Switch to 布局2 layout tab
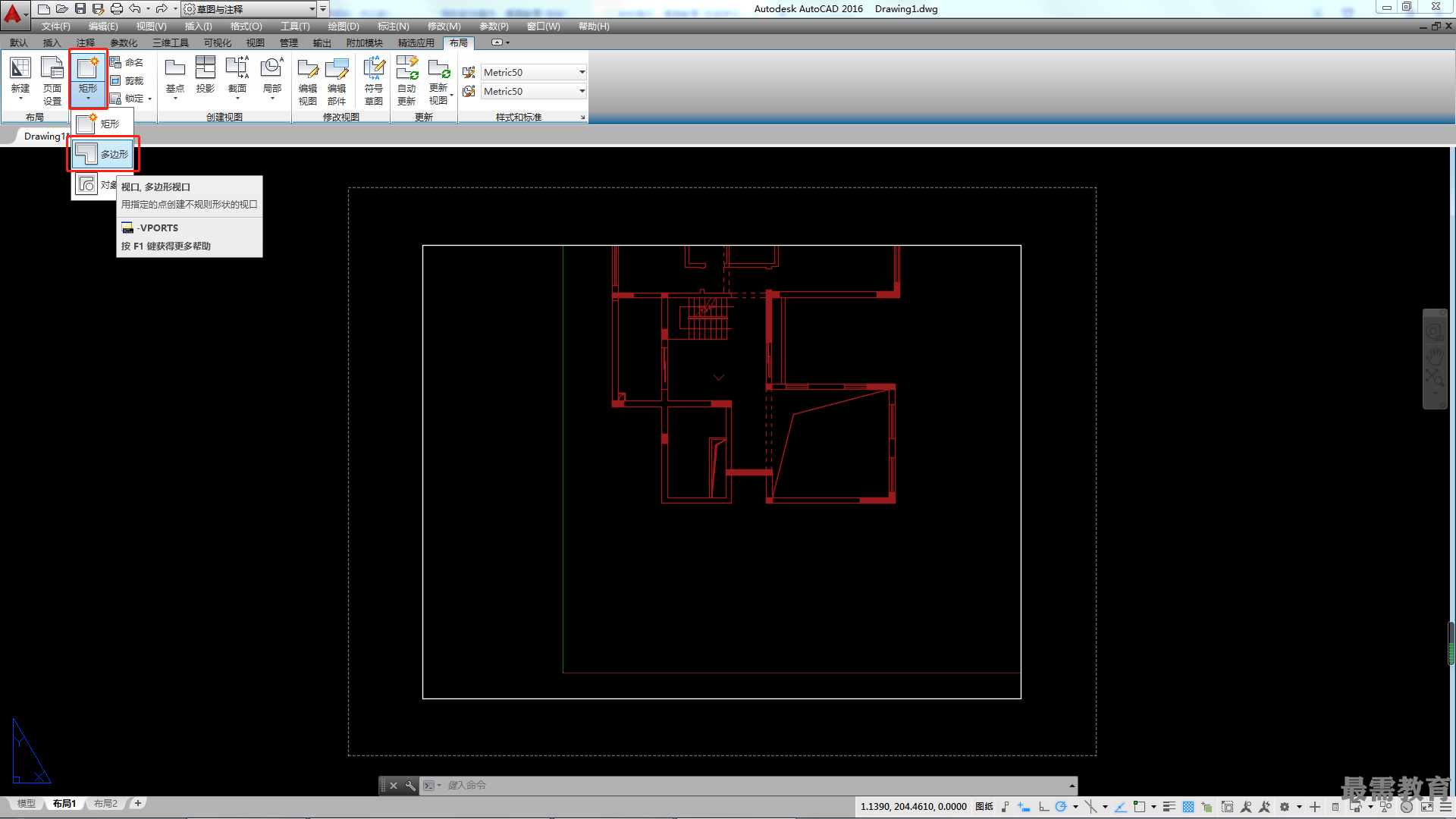Screen dimensions: 1456x819 (x=105, y=804)
